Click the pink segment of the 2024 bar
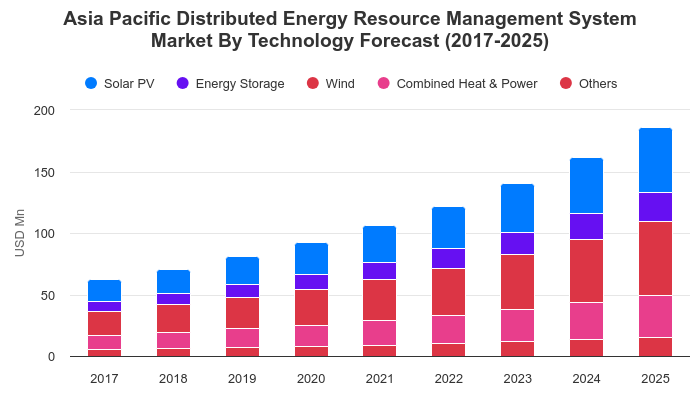Image resolution: width=700 pixels, height=400 pixels. click(586, 321)
